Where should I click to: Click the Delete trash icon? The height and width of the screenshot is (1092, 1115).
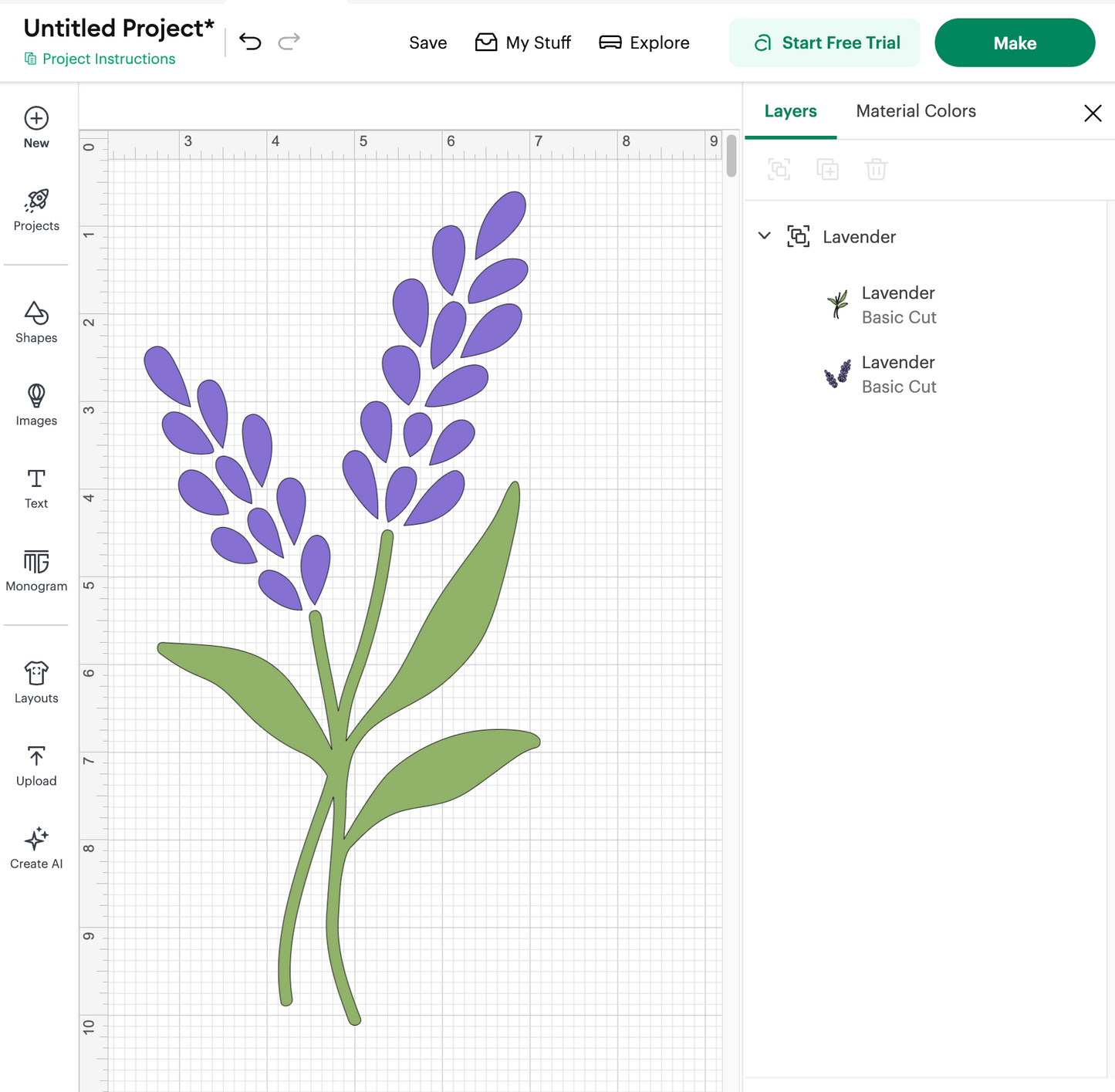click(877, 169)
